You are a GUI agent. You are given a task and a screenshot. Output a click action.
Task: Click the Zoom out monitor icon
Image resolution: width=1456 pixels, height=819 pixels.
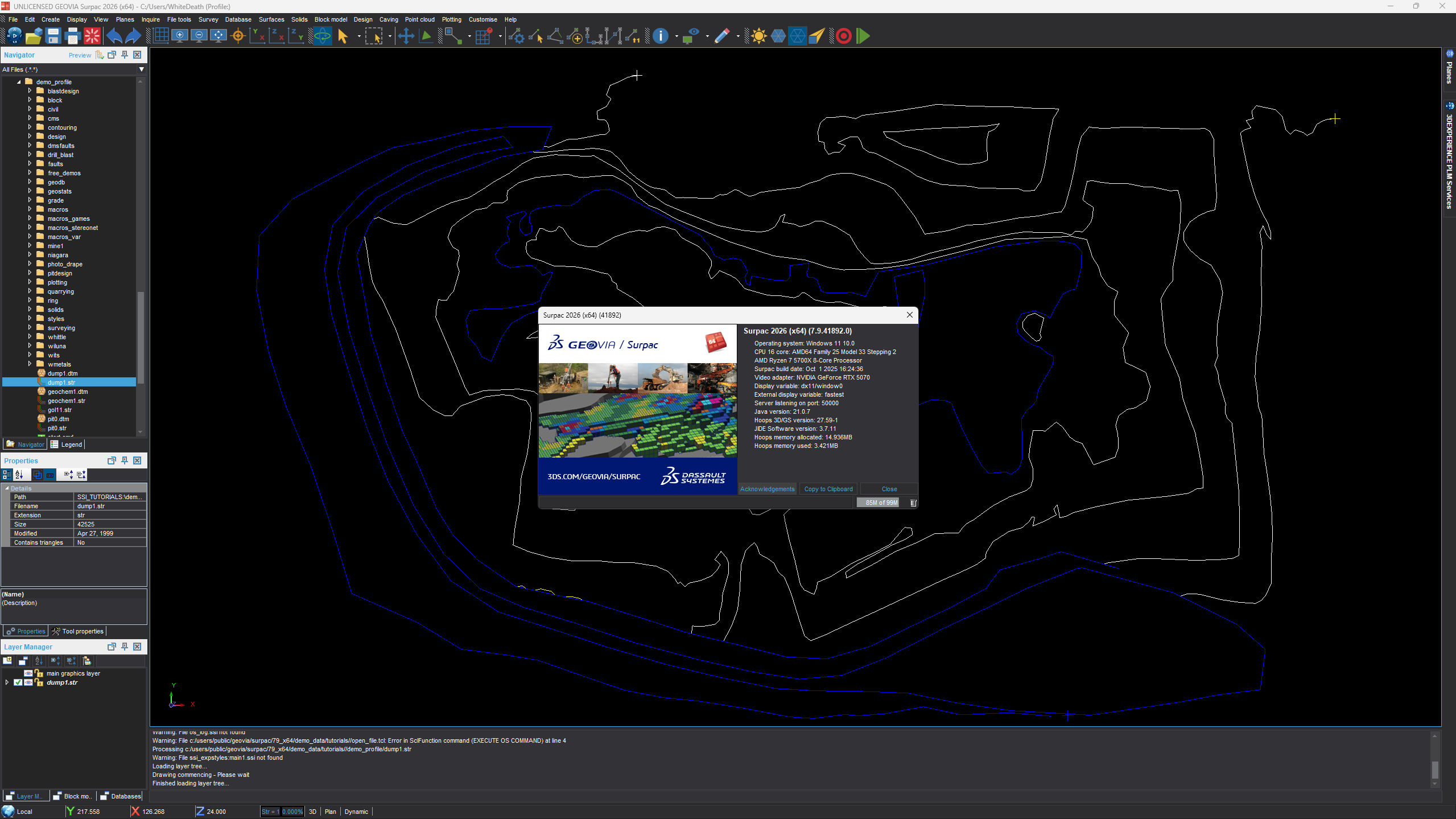199,36
